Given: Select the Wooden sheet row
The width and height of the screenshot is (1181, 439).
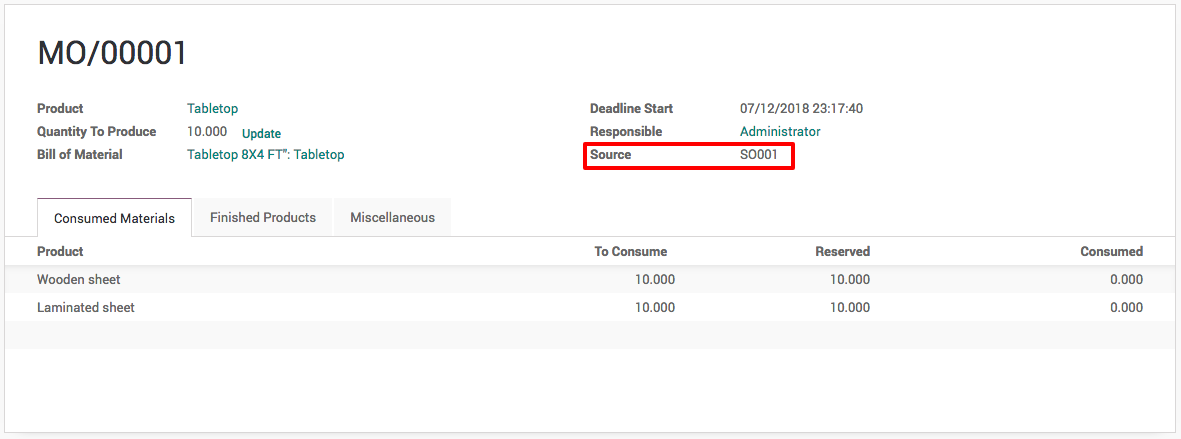Looking at the screenshot, I should [79, 279].
